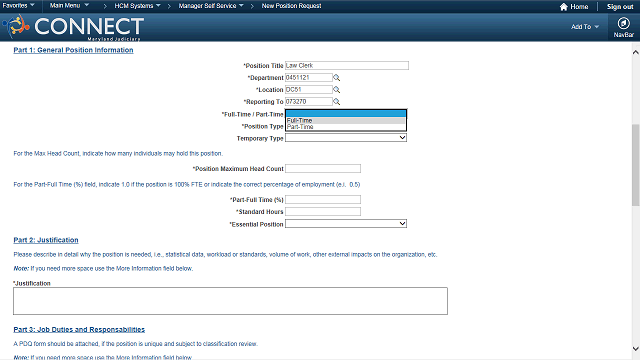Image resolution: width=640 pixels, height=360 pixels.
Task: Select Full-Time from the dropdown list
Action: point(346,120)
